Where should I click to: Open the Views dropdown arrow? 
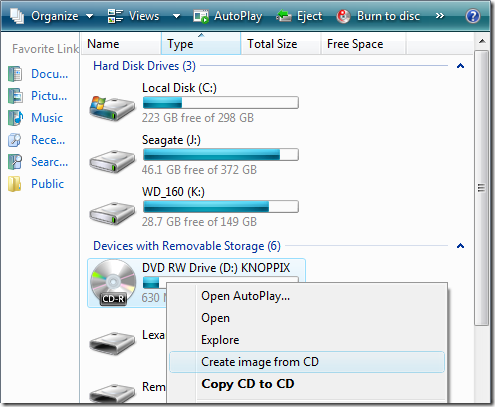coord(176,16)
